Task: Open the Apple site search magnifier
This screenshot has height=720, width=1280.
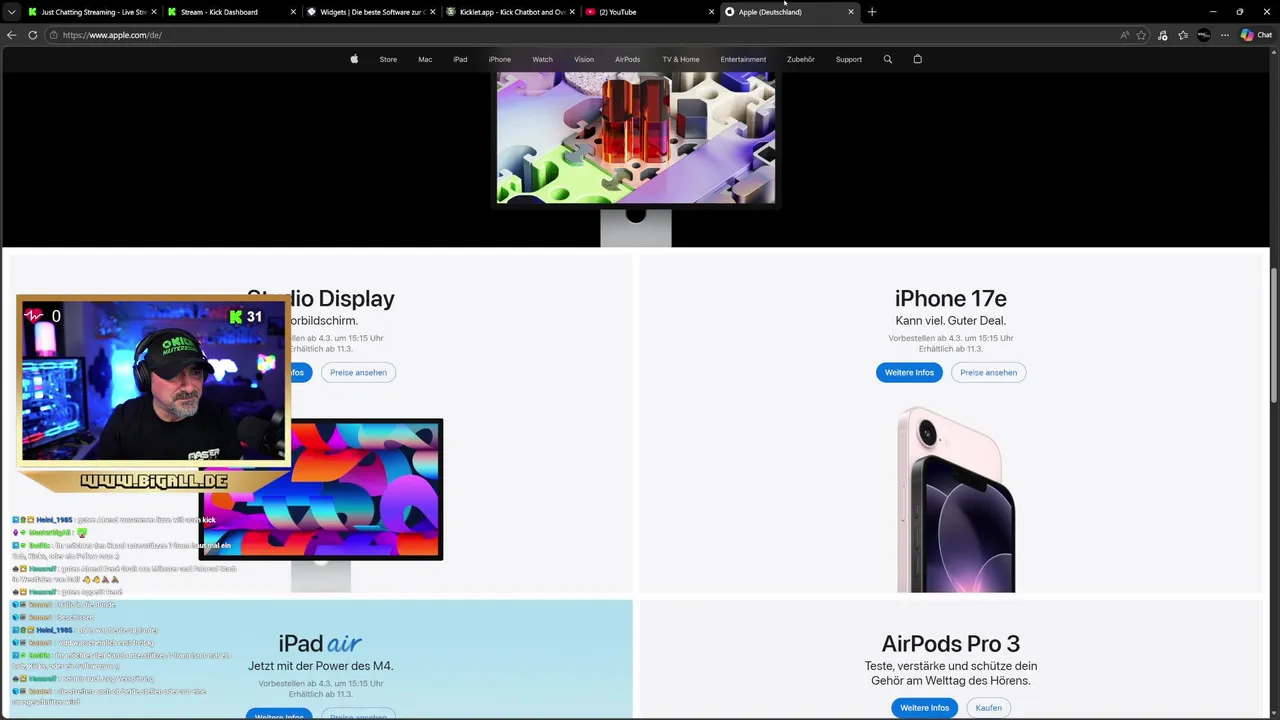Action: (887, 59)
